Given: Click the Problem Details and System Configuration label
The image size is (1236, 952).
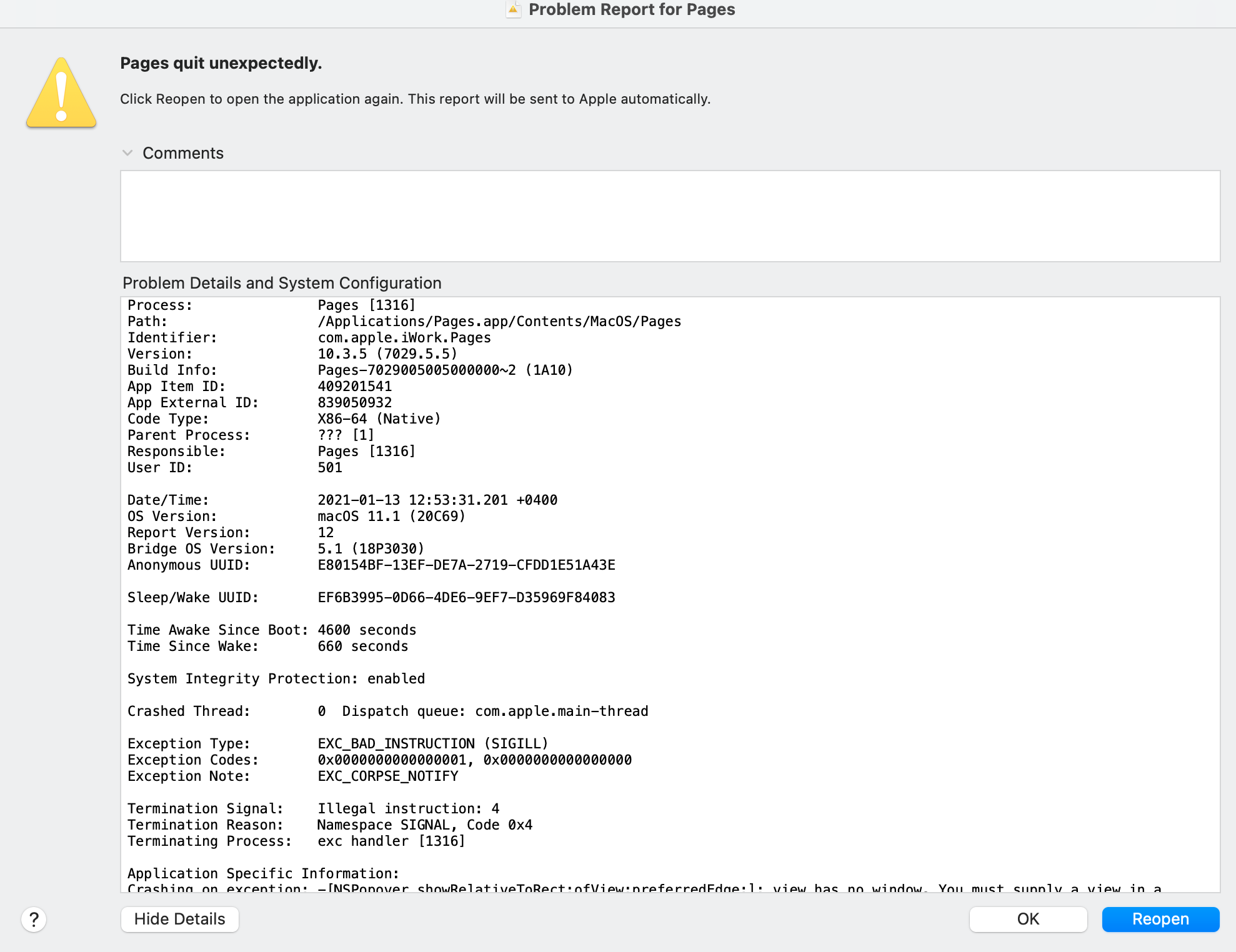Looking at the screenshot, I should click(282, 283).
